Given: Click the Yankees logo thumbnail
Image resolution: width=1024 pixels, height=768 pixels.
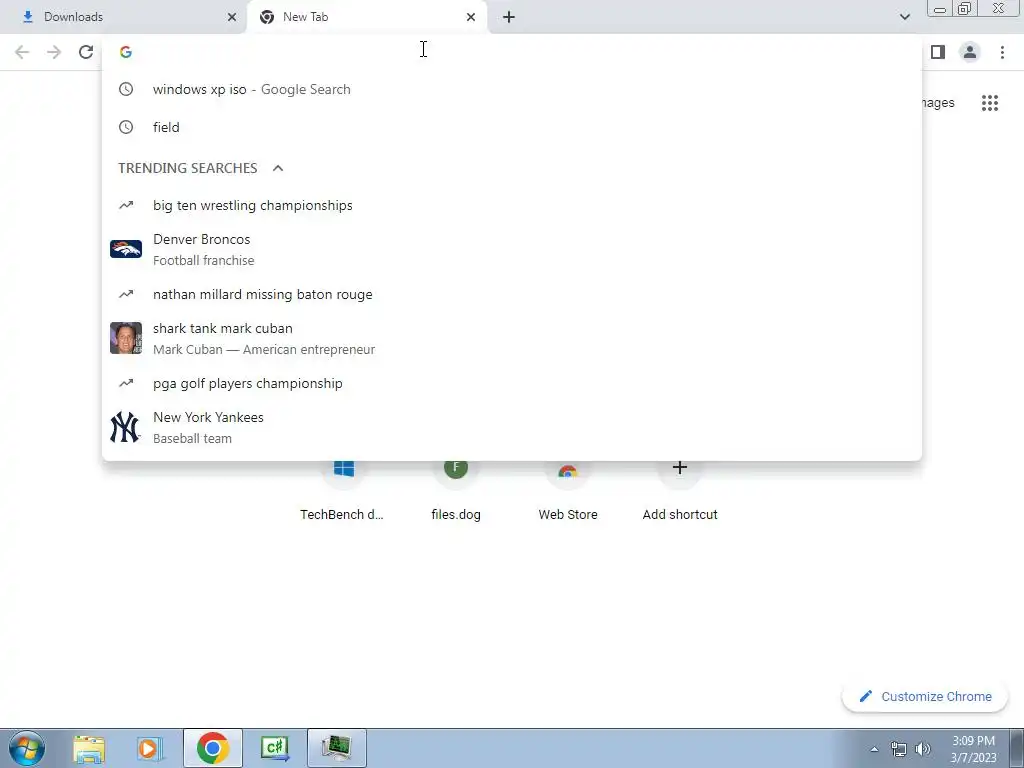Looking at the screenshot, I should tap(125, 427).
